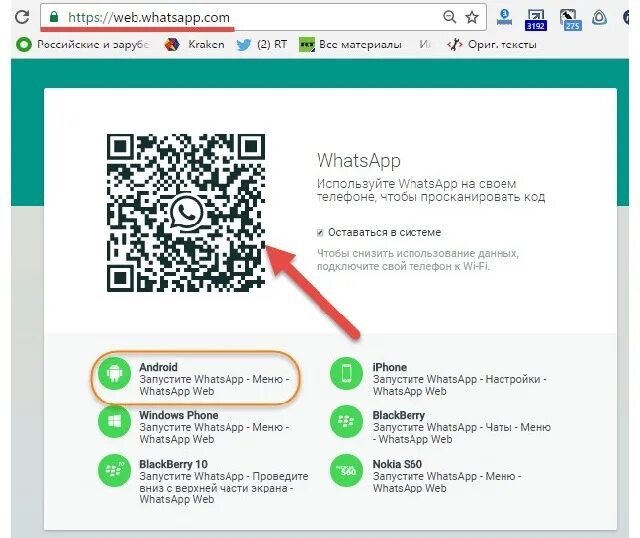Click the WhatsApp logo inside the QR code

(186, 213)
